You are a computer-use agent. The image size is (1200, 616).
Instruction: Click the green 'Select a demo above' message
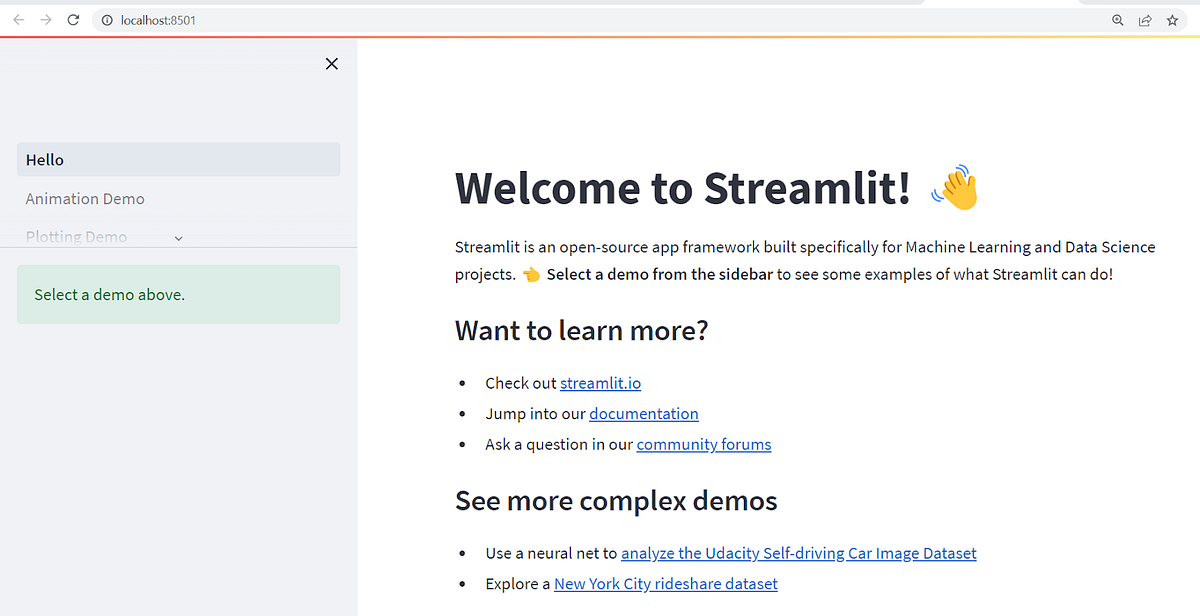coord(178,294)
